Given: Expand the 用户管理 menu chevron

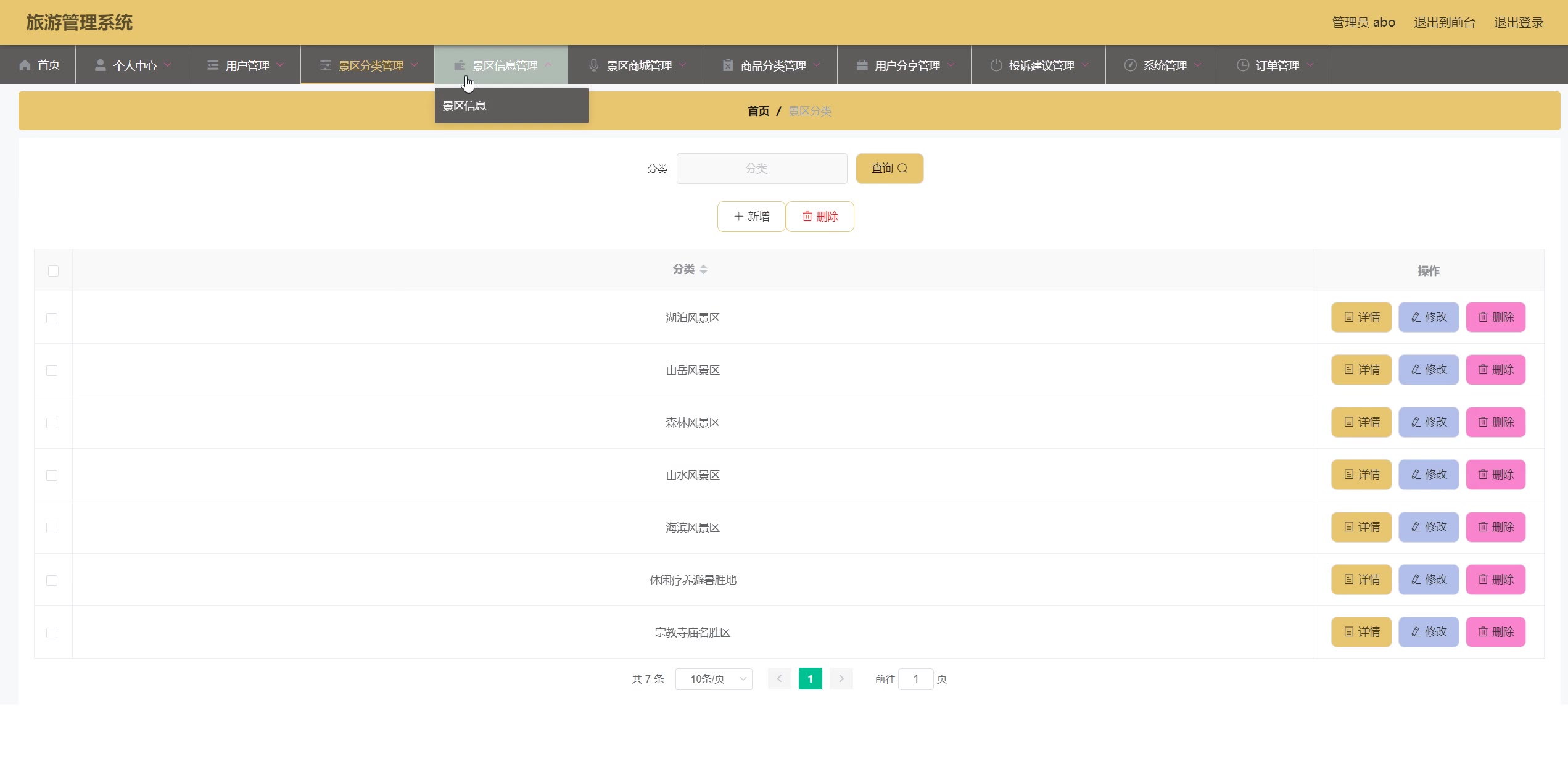Looking at the screenshot, I should [280, 65].
